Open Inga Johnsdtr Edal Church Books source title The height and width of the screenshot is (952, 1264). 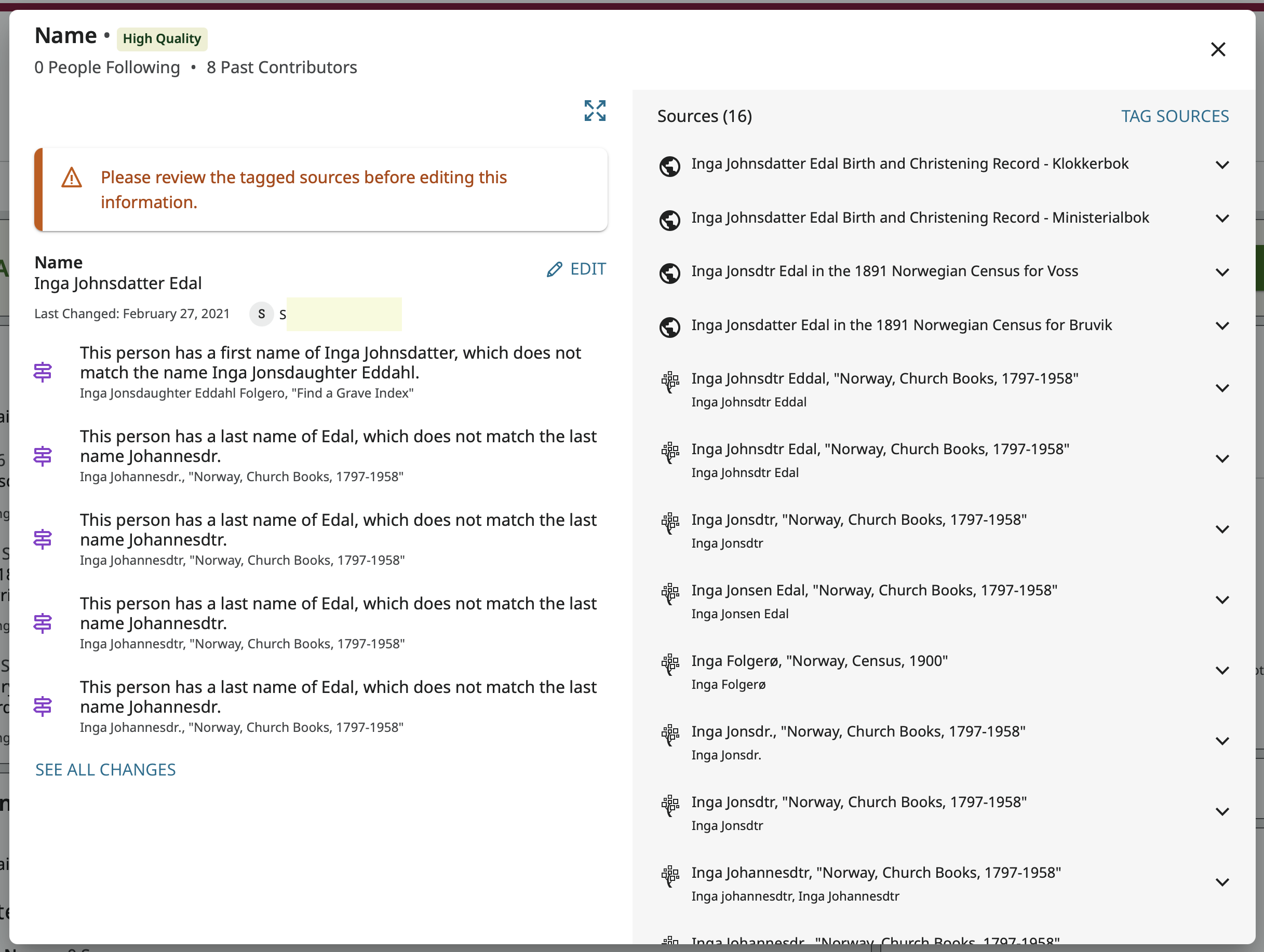[879, 449]
